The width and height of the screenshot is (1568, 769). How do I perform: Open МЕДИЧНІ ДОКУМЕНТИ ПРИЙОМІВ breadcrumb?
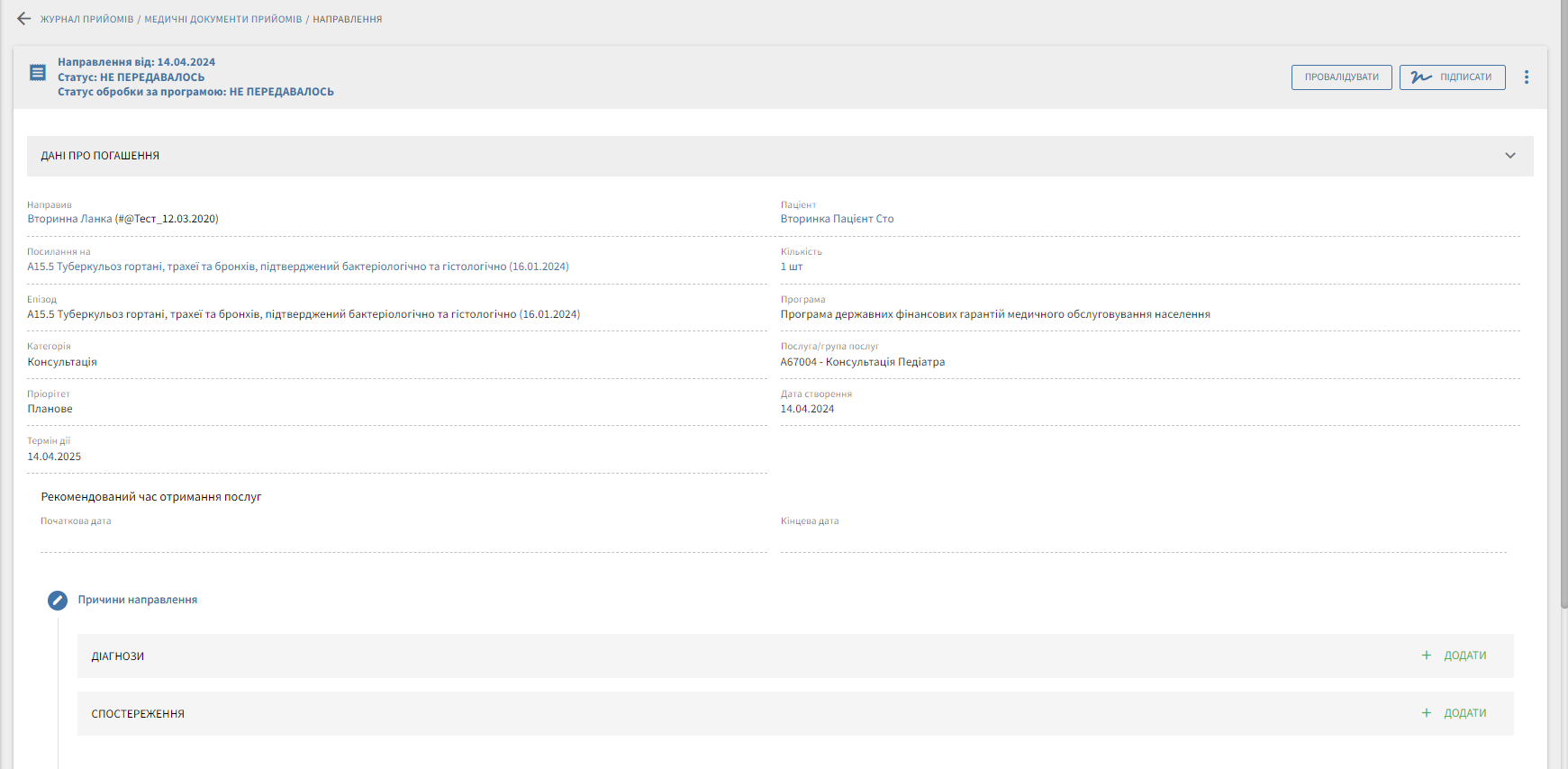click(x=223, y=19)
